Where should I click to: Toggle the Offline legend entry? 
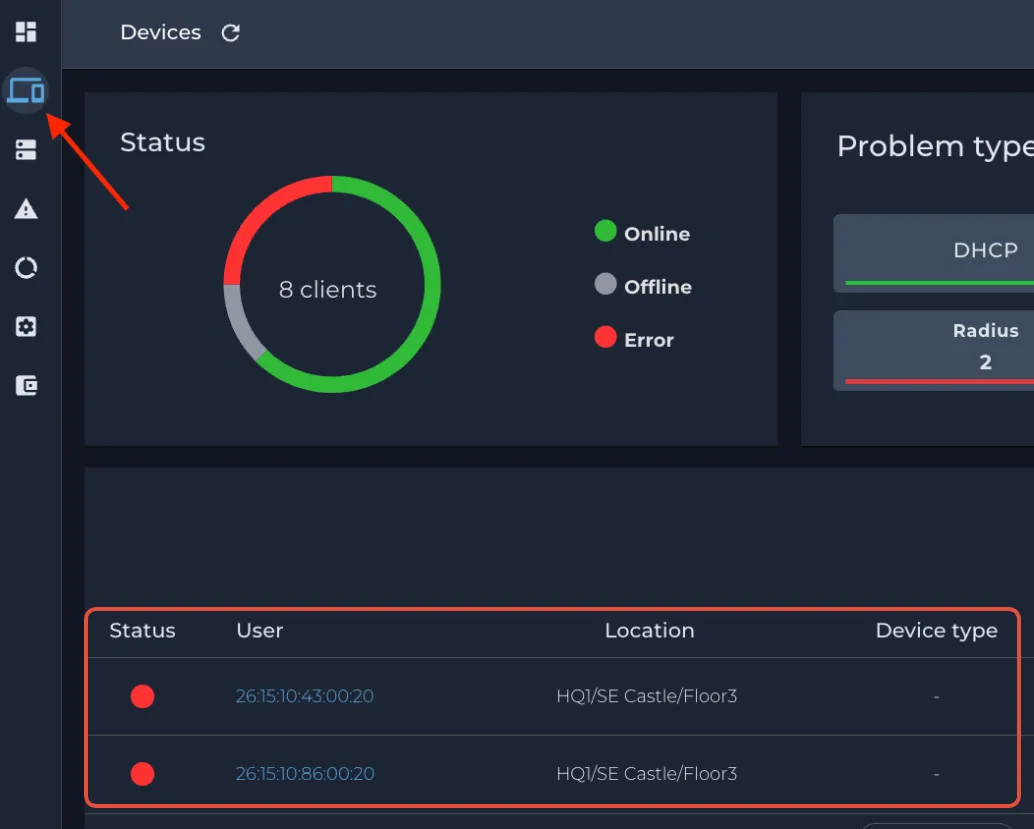pyautogui.click(x=643, y=286)
